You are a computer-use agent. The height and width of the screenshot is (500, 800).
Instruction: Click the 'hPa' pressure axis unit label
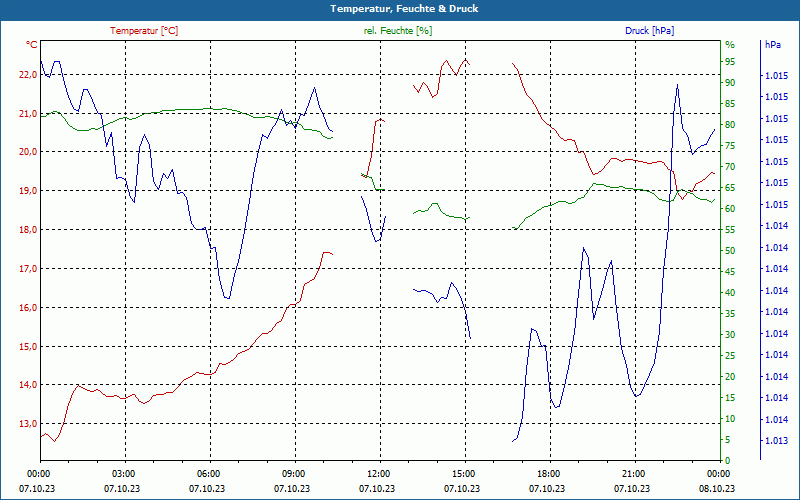(772, 45)
